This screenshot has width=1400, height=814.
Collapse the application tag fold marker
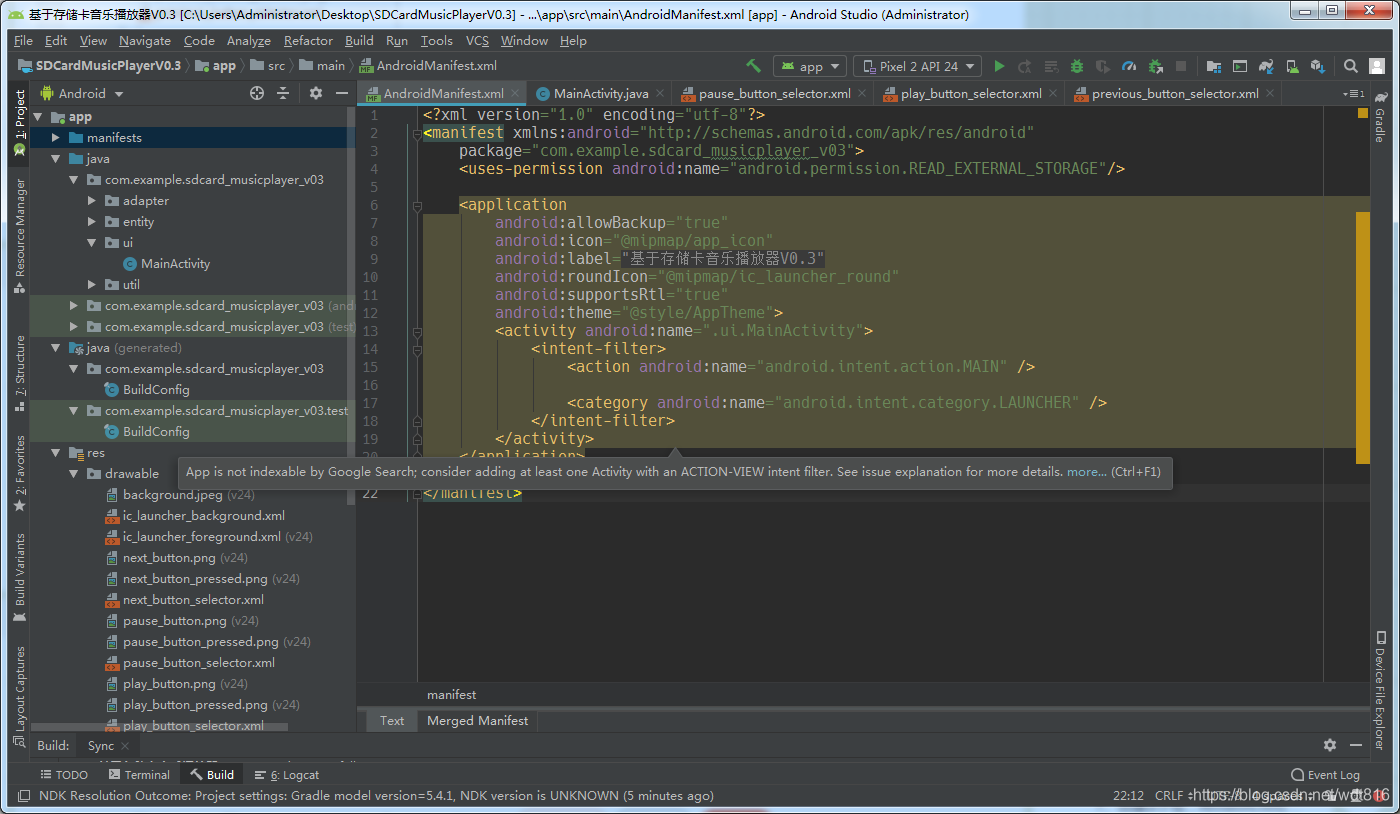[417, 205]
